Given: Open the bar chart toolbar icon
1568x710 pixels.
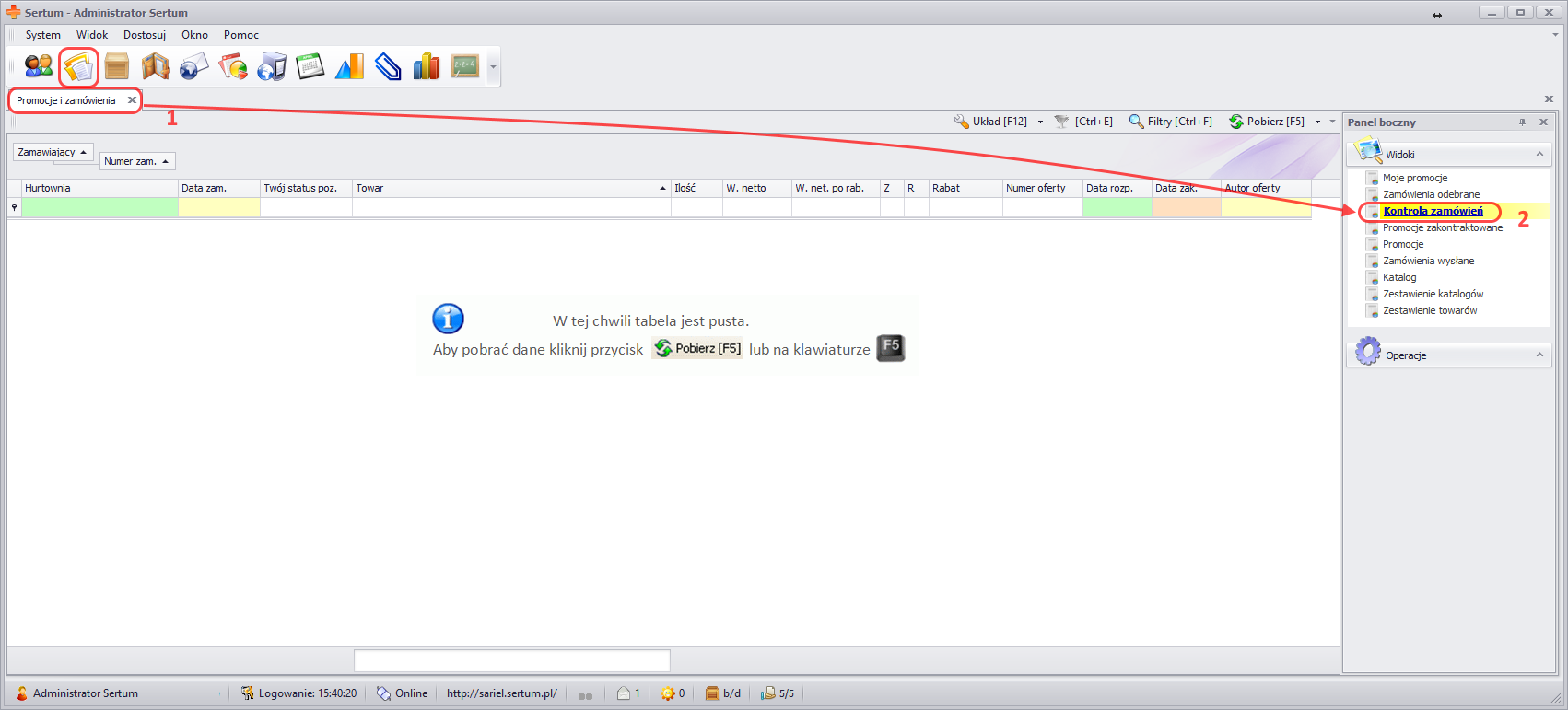Looking at the screenshot, I should click(427, 66).
